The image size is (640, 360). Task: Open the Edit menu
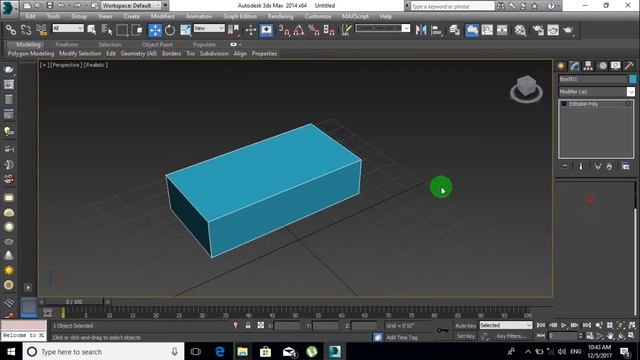pos(30,16)
